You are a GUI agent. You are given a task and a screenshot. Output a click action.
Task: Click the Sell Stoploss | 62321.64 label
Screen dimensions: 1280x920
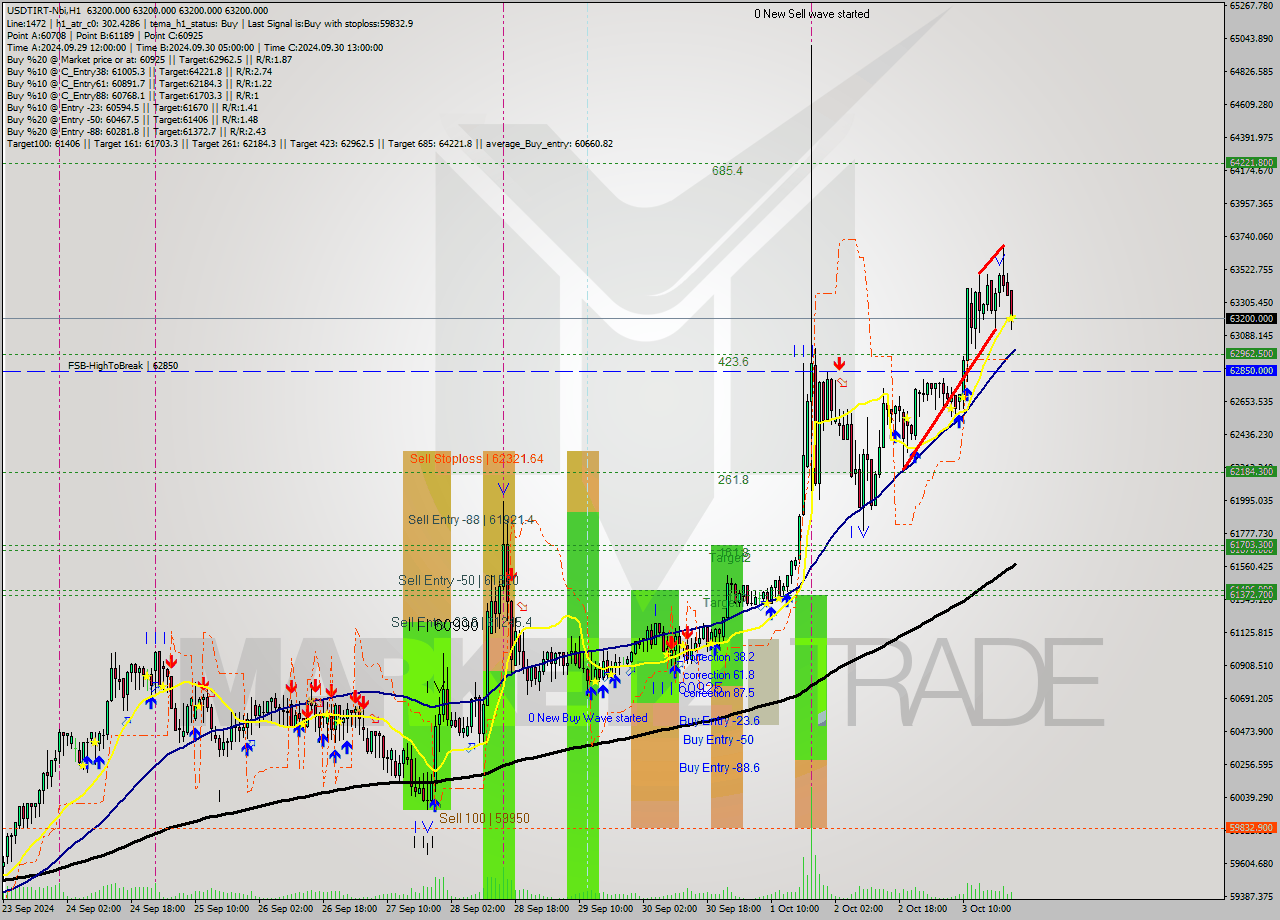[477, 459]
